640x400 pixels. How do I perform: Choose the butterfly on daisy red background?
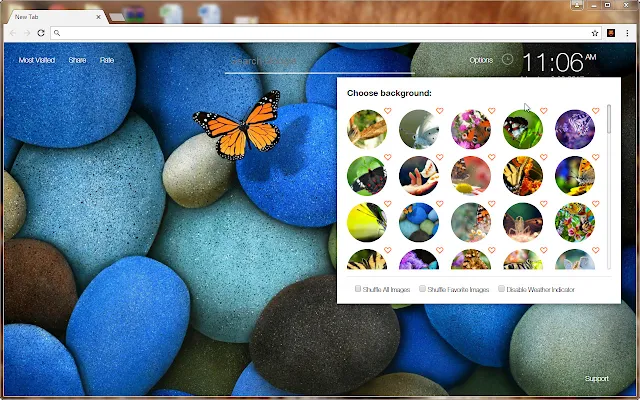tap(471, 176)
